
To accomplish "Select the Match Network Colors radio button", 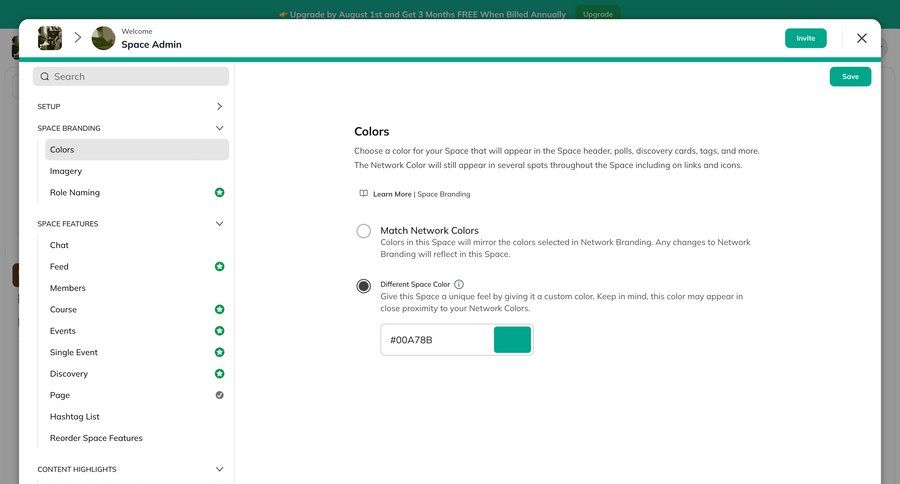I will click(x=363, y=231).
